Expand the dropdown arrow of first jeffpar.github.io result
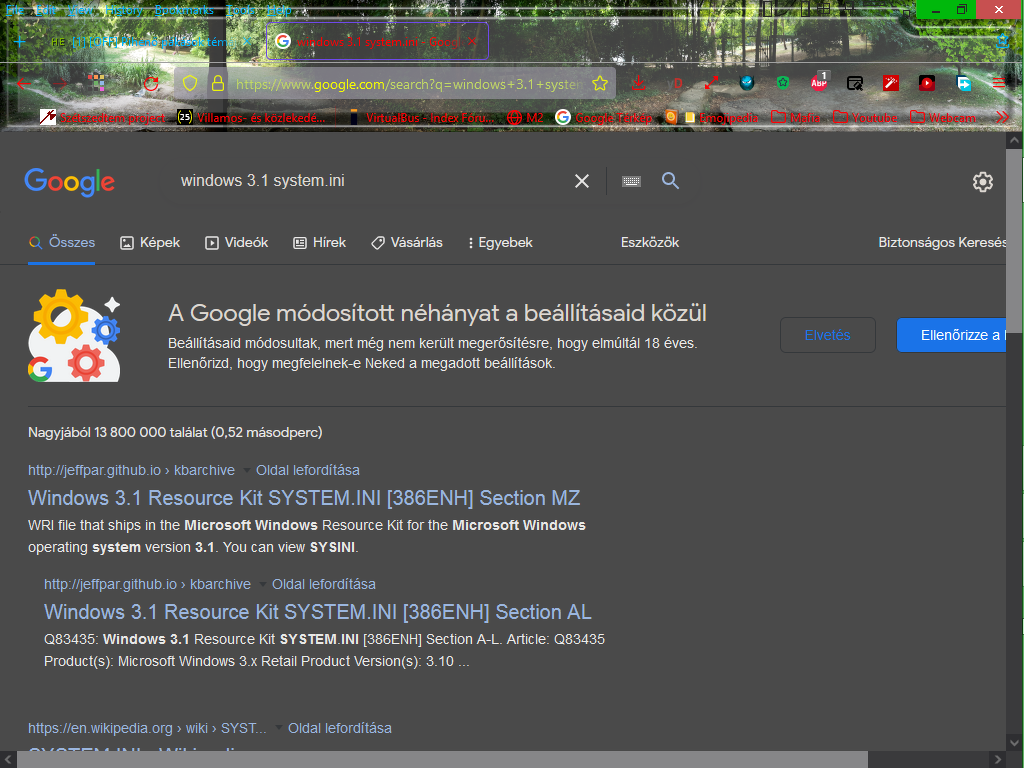This screenshot has height=768, width=1024. [246, 470]
